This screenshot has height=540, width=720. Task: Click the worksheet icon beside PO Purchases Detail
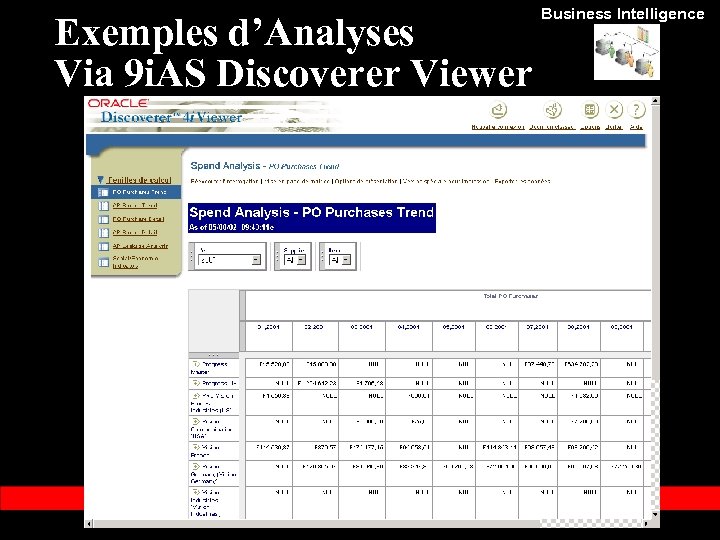tap(103, 219)
